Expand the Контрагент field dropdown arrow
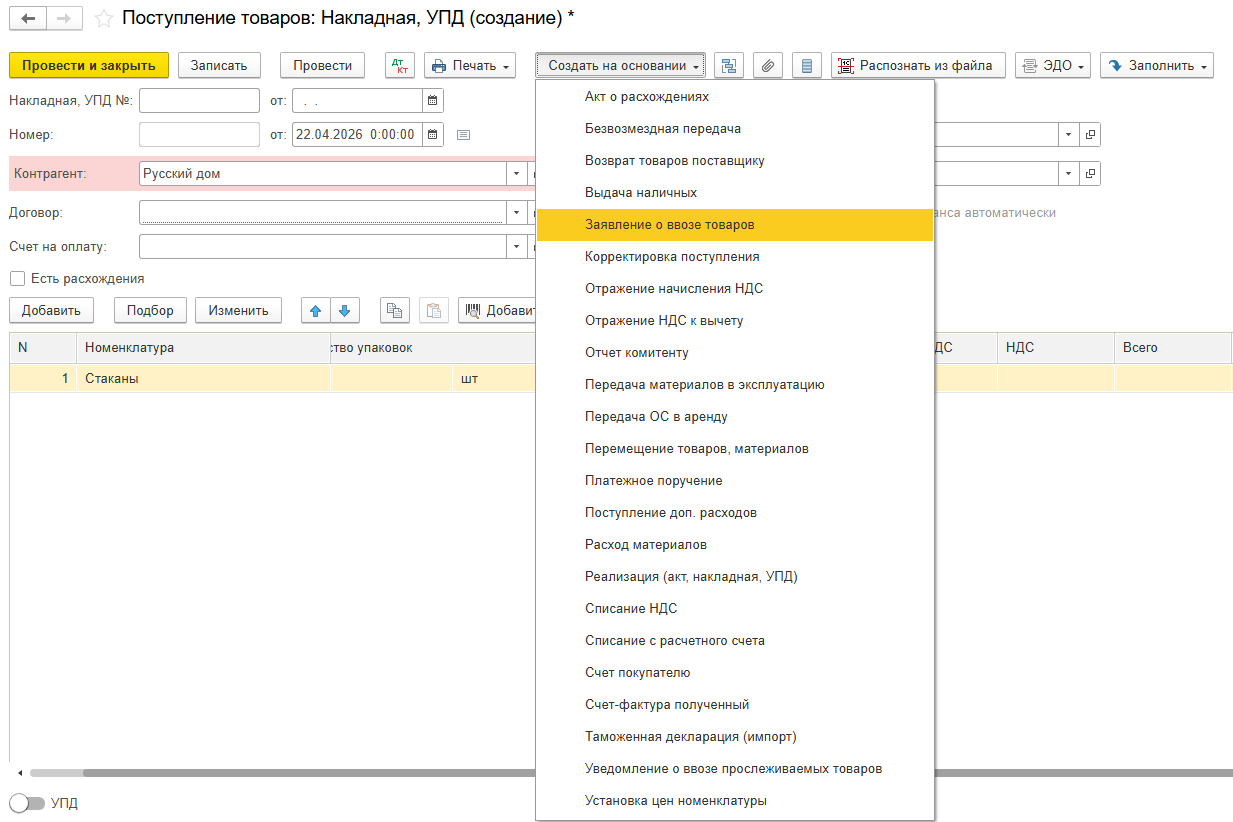This screenshot has width=1233, height=822. coord(517,174)
